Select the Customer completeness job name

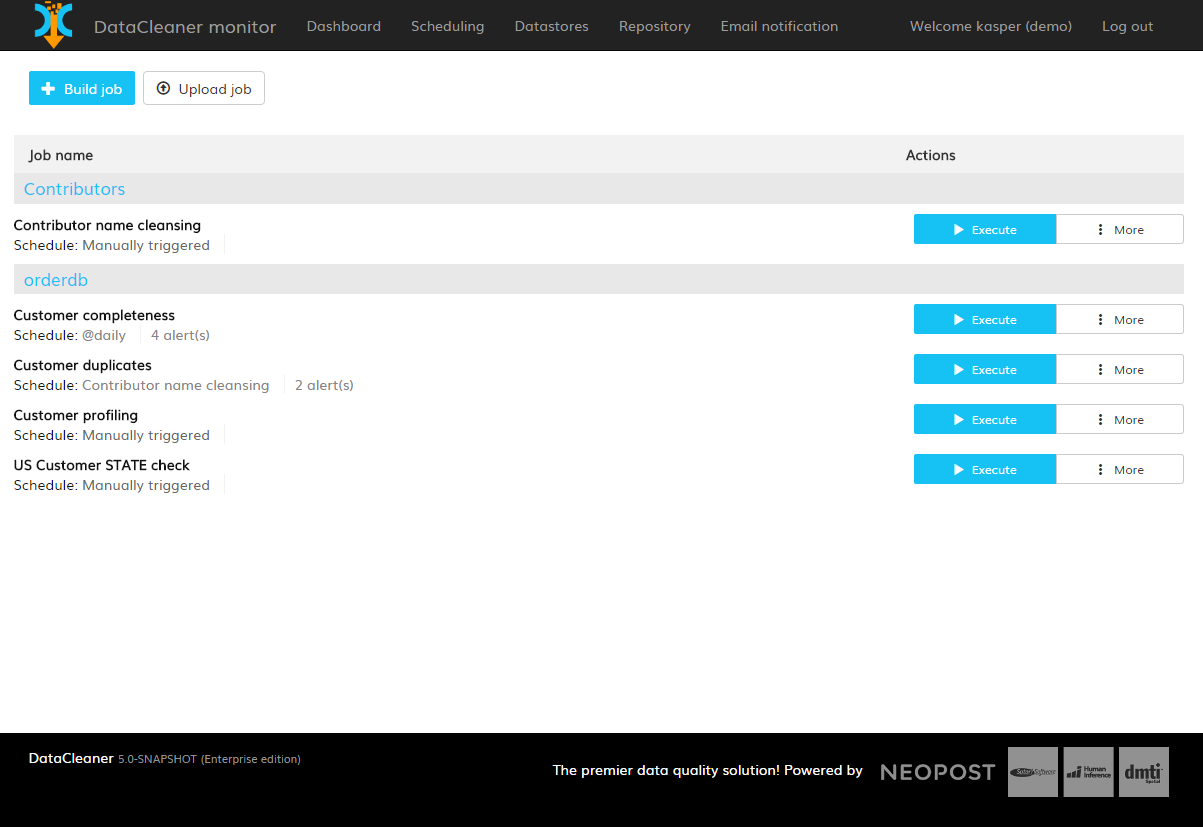pyautogui.click(x=94, y=315)
